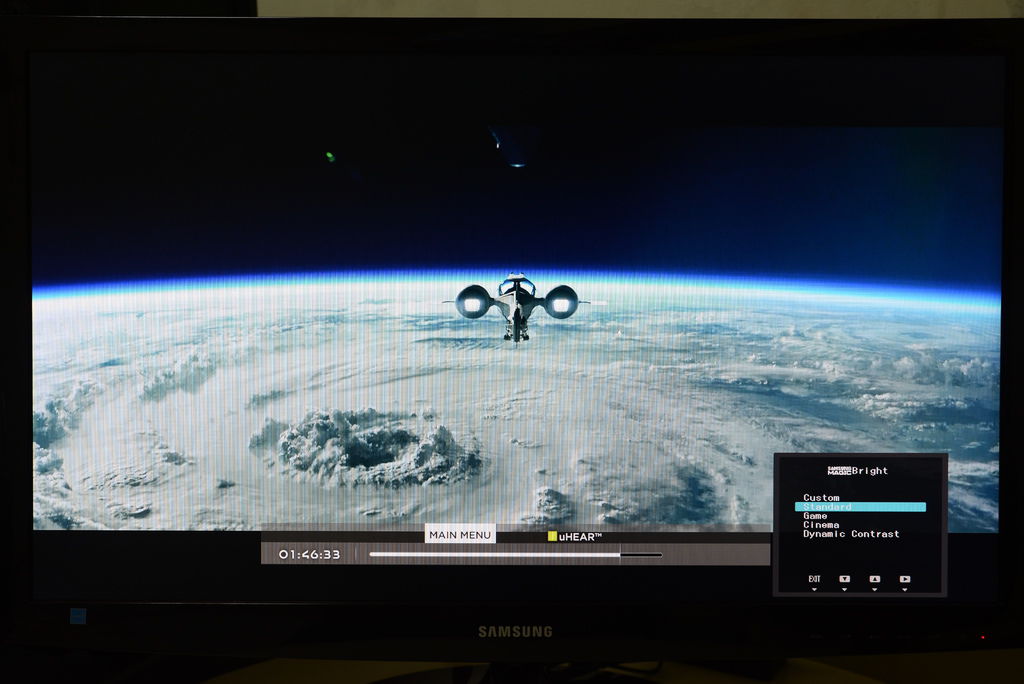Choose Dynamic Contrast in MagicBright menu

tap(851, 534)
